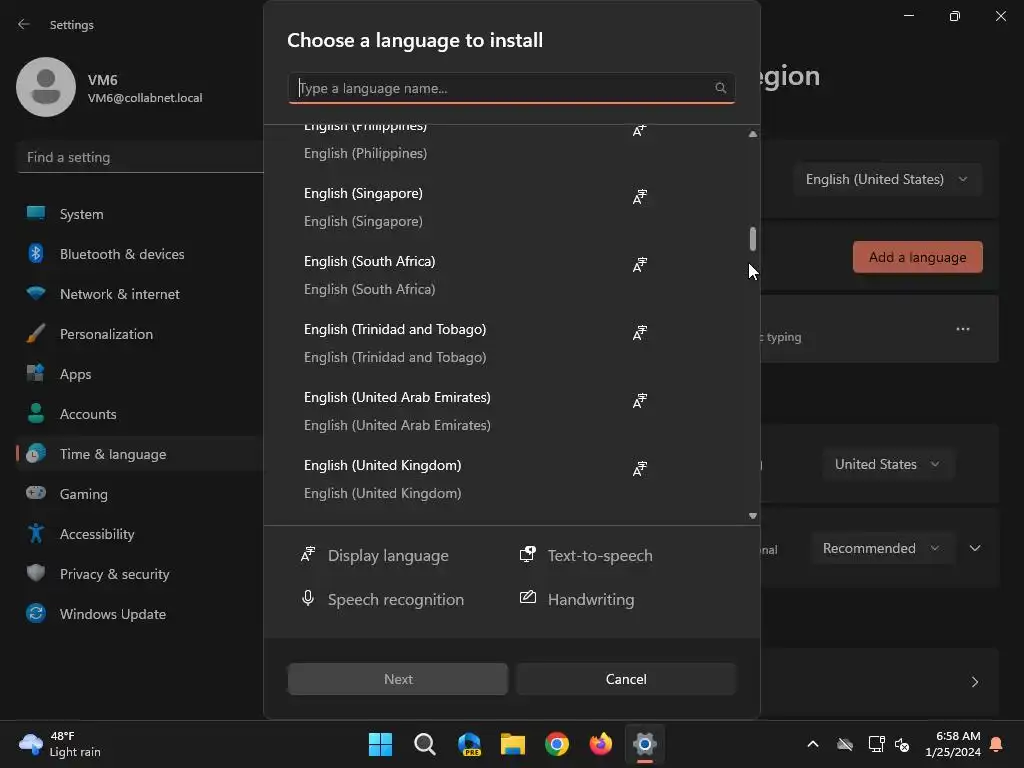The height and width of the screenshot is (768, 1024).
Task: Open File Explorer from taskbar
Action: (513, 744)
